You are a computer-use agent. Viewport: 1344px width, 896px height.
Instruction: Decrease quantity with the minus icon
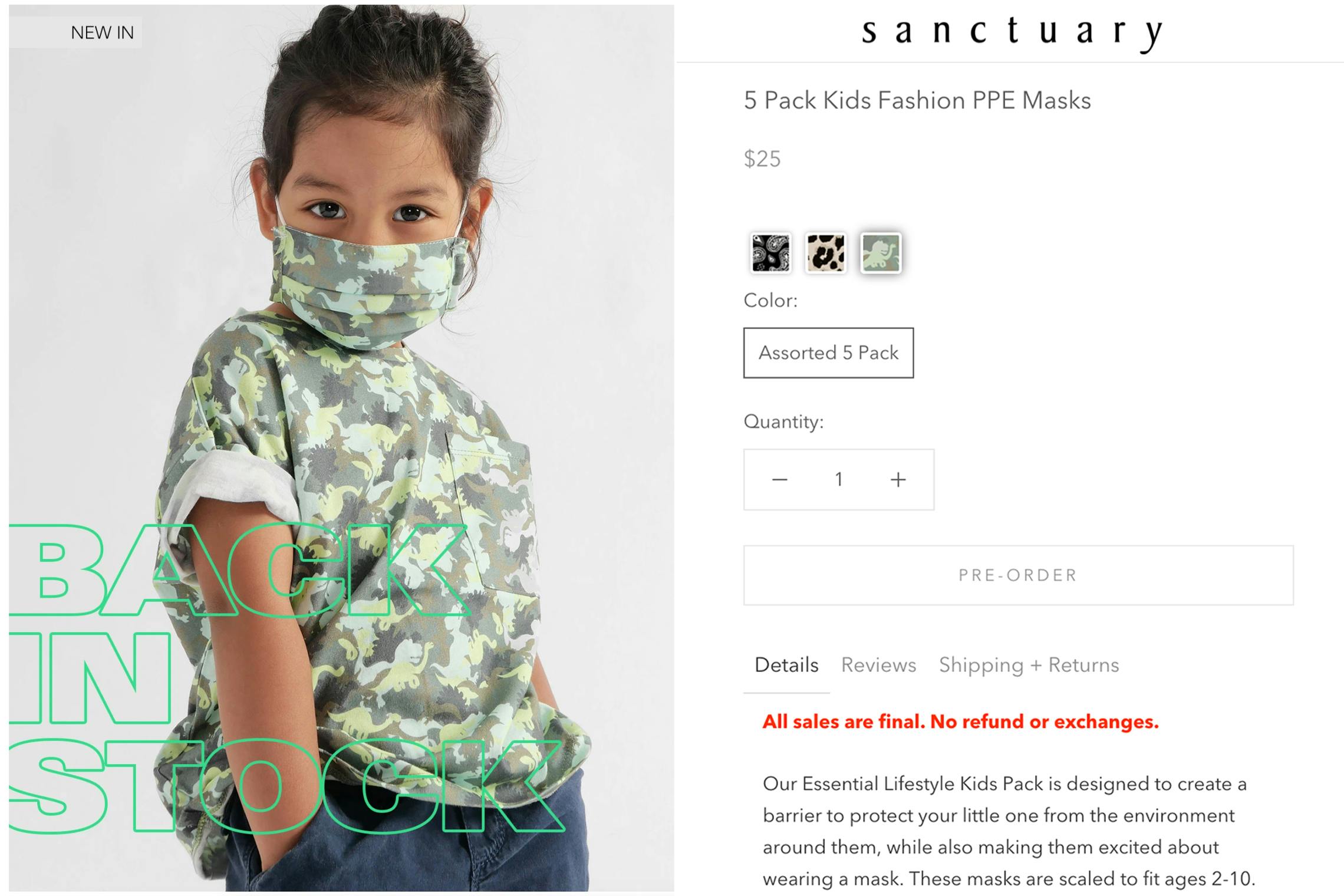tap(779, 480)
